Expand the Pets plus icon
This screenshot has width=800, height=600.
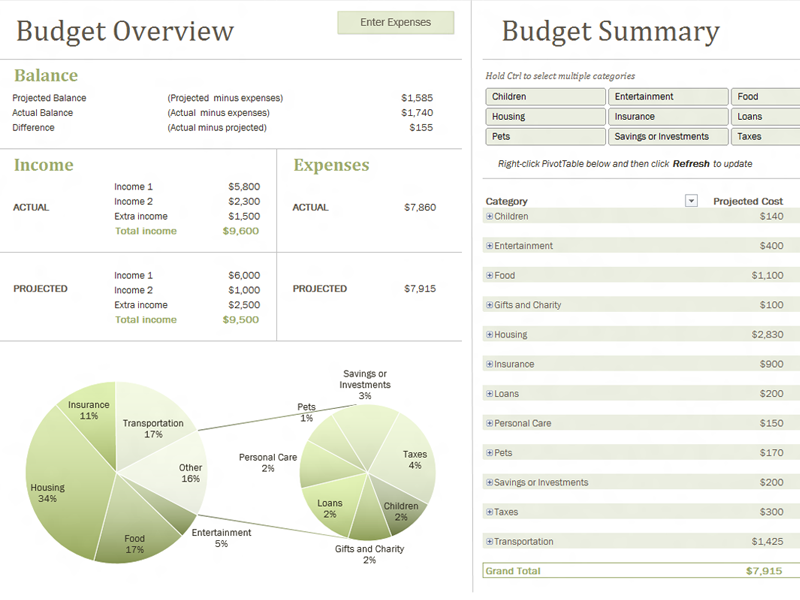pos(489,453)
